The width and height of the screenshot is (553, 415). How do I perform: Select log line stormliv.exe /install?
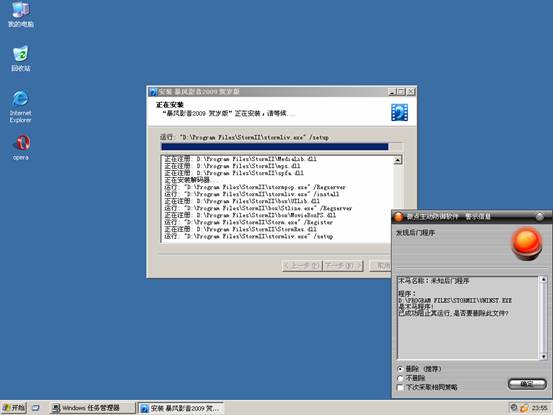251,194
